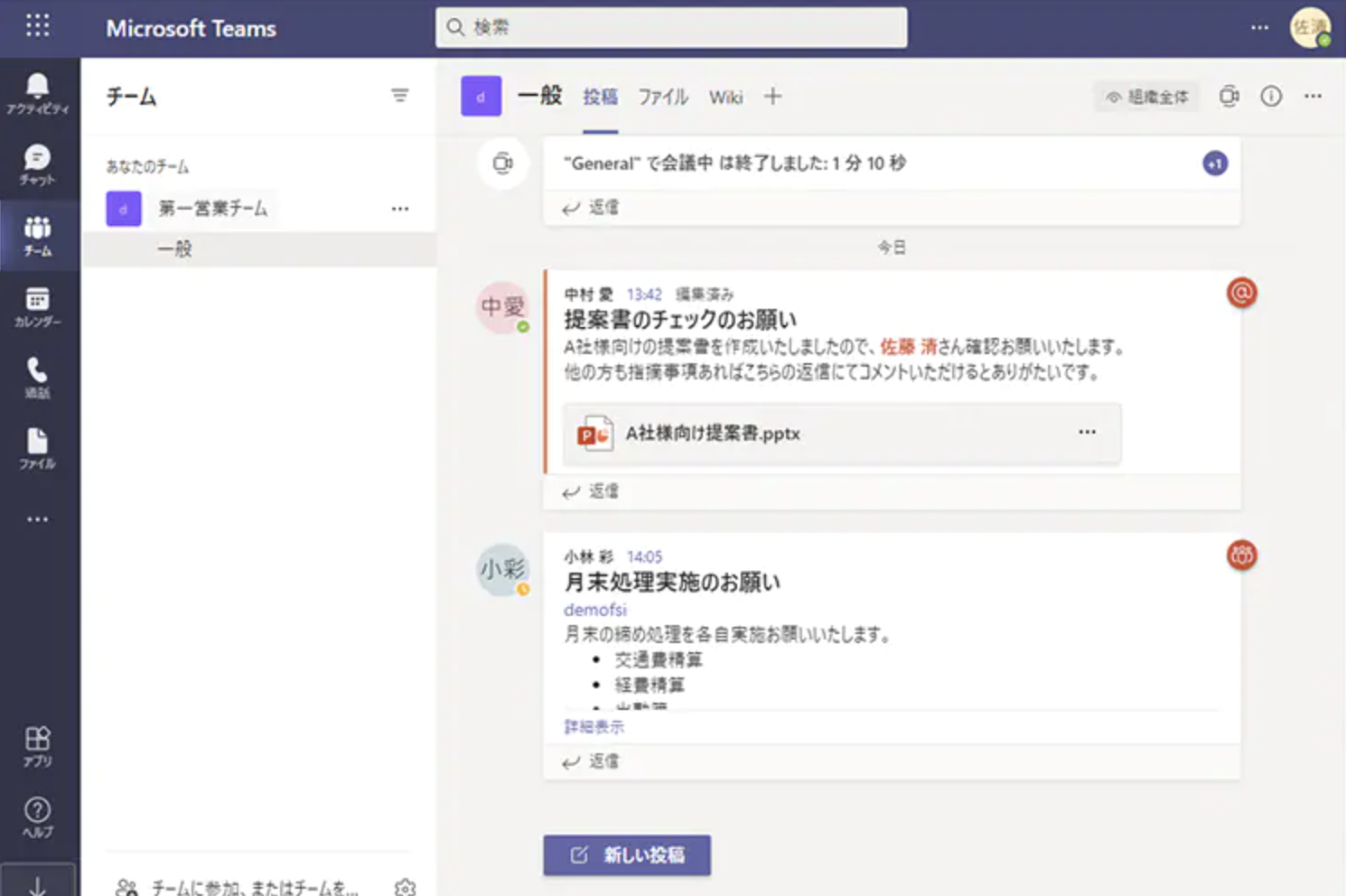Image resolution: width=1346 pixels, height=896 pixels.
Task: Open the Activity bell in sidebar
Action: [x=37, y=94]
